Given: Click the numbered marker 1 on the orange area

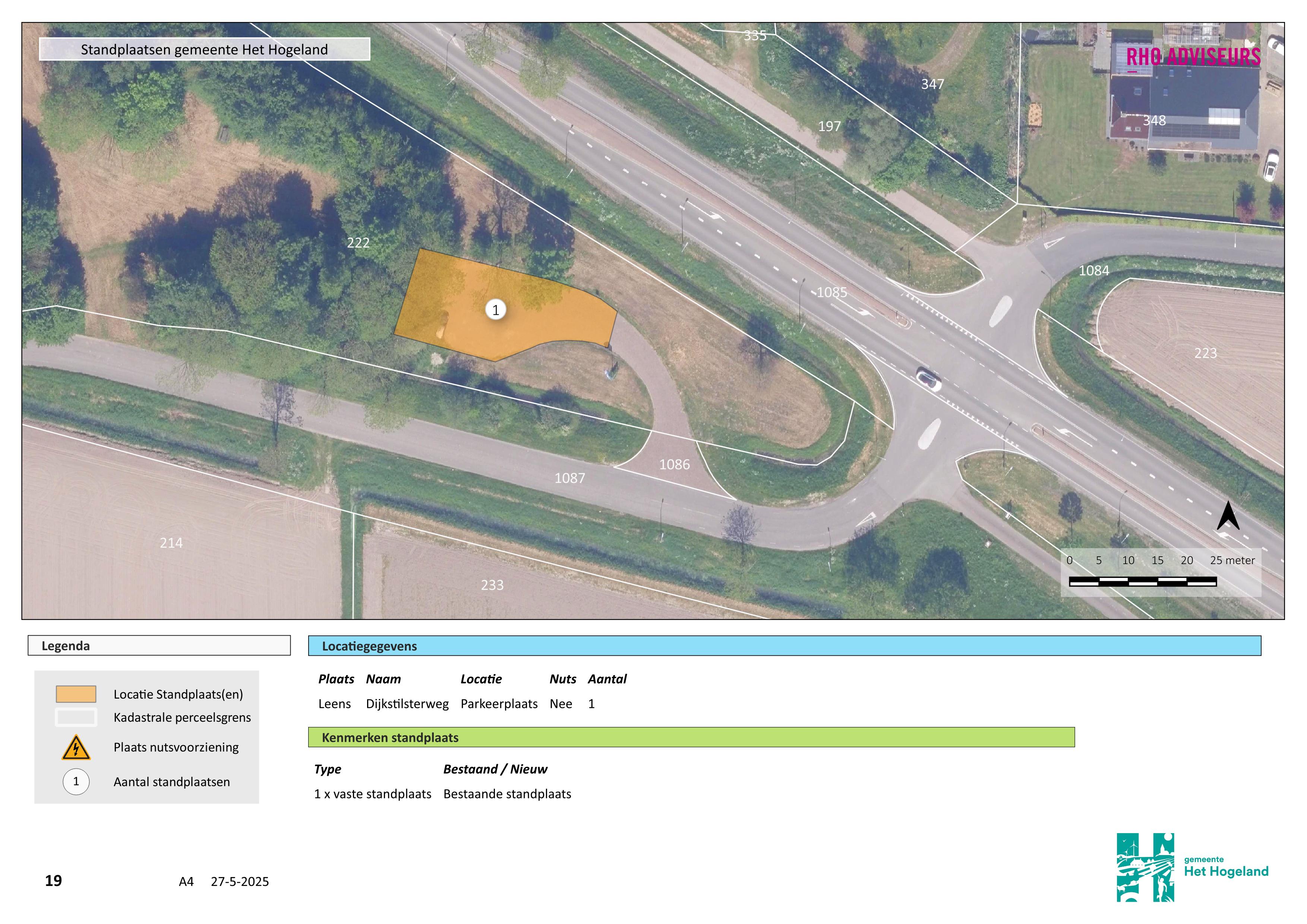Looking at the screenshot, I should (x=496, y=310).
